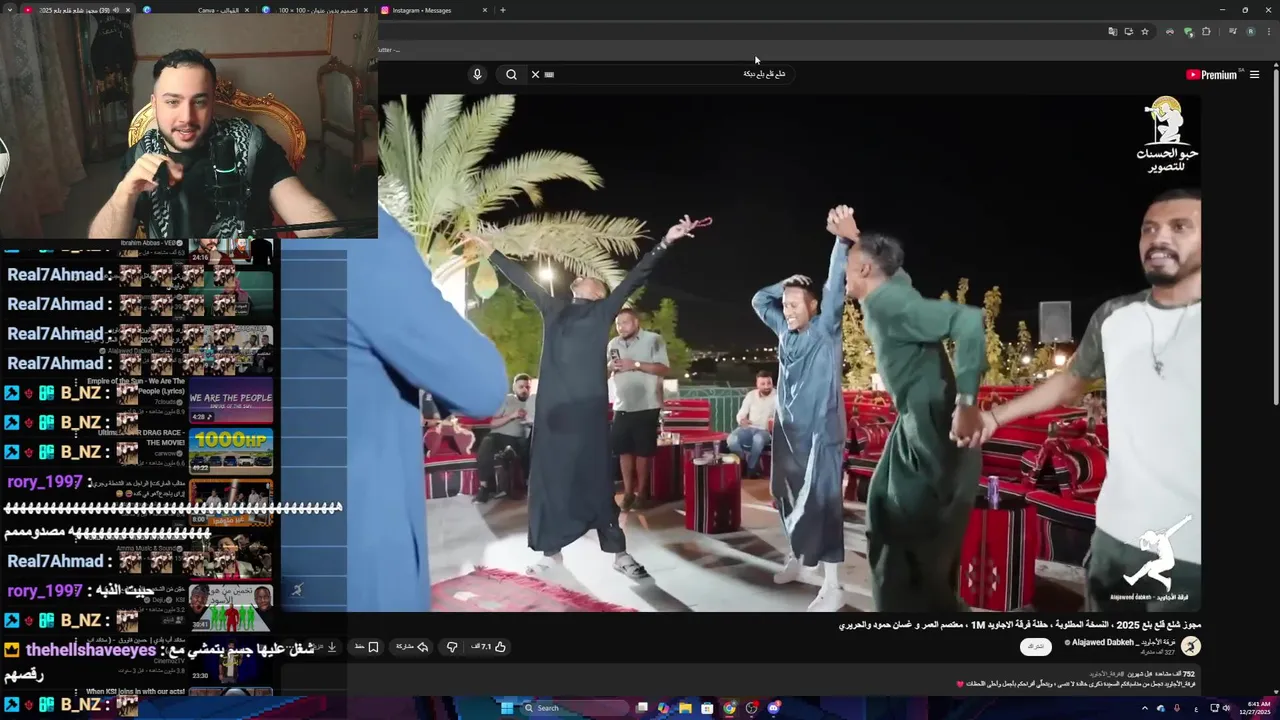Open the YouTube hamburger guide menu

tap(1254, 75)
